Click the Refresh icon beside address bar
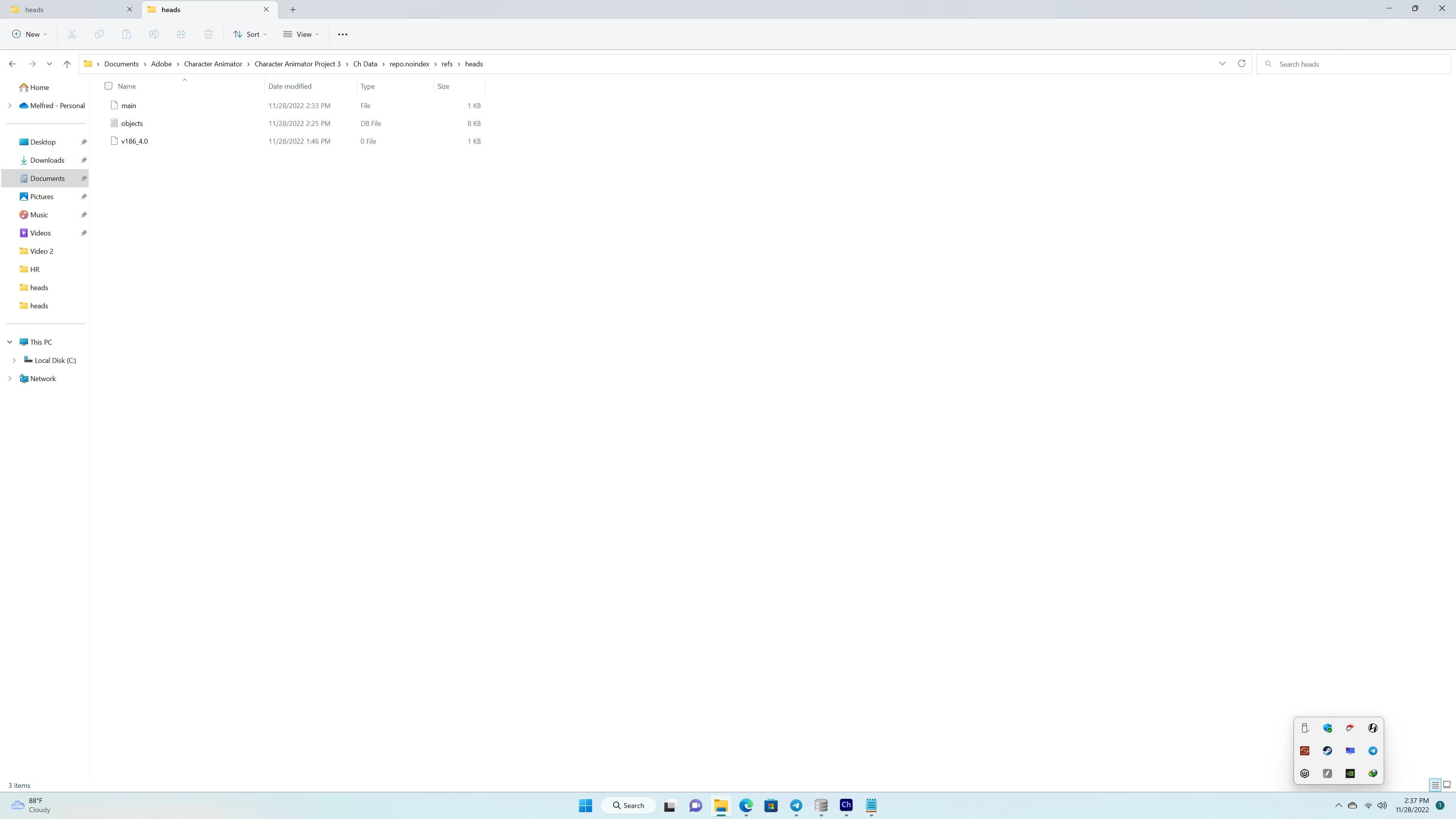This screenshot has width=1456, height=819. click(1241, 63)
